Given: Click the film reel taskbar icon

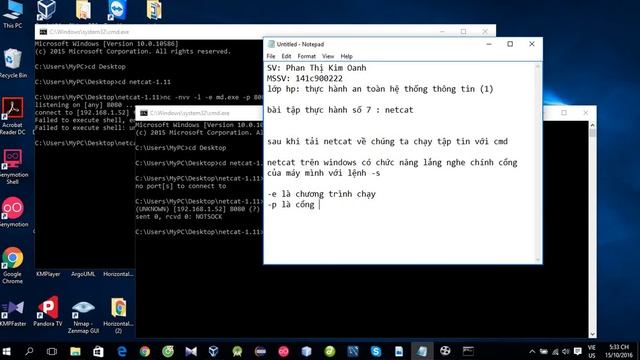Looking at the screenshot, I should pyautogui.click(x=445, y=351).
